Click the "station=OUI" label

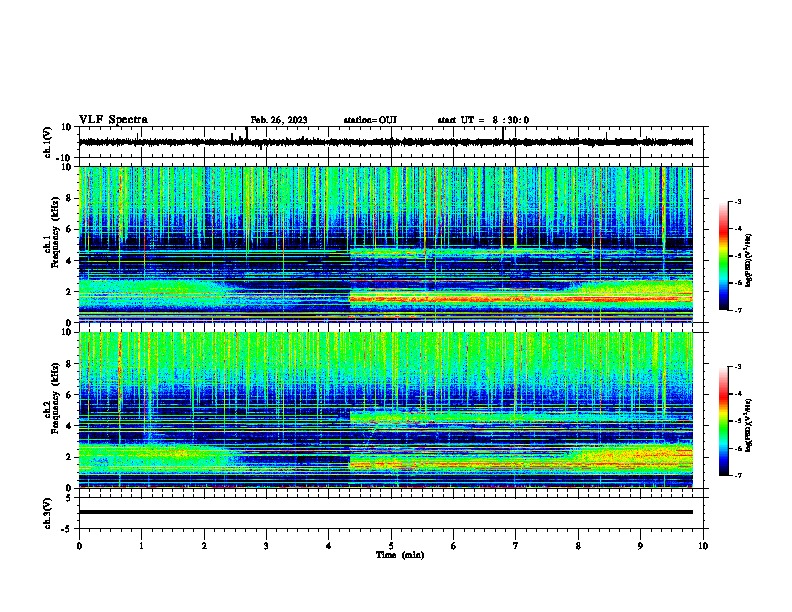point(370,120)
